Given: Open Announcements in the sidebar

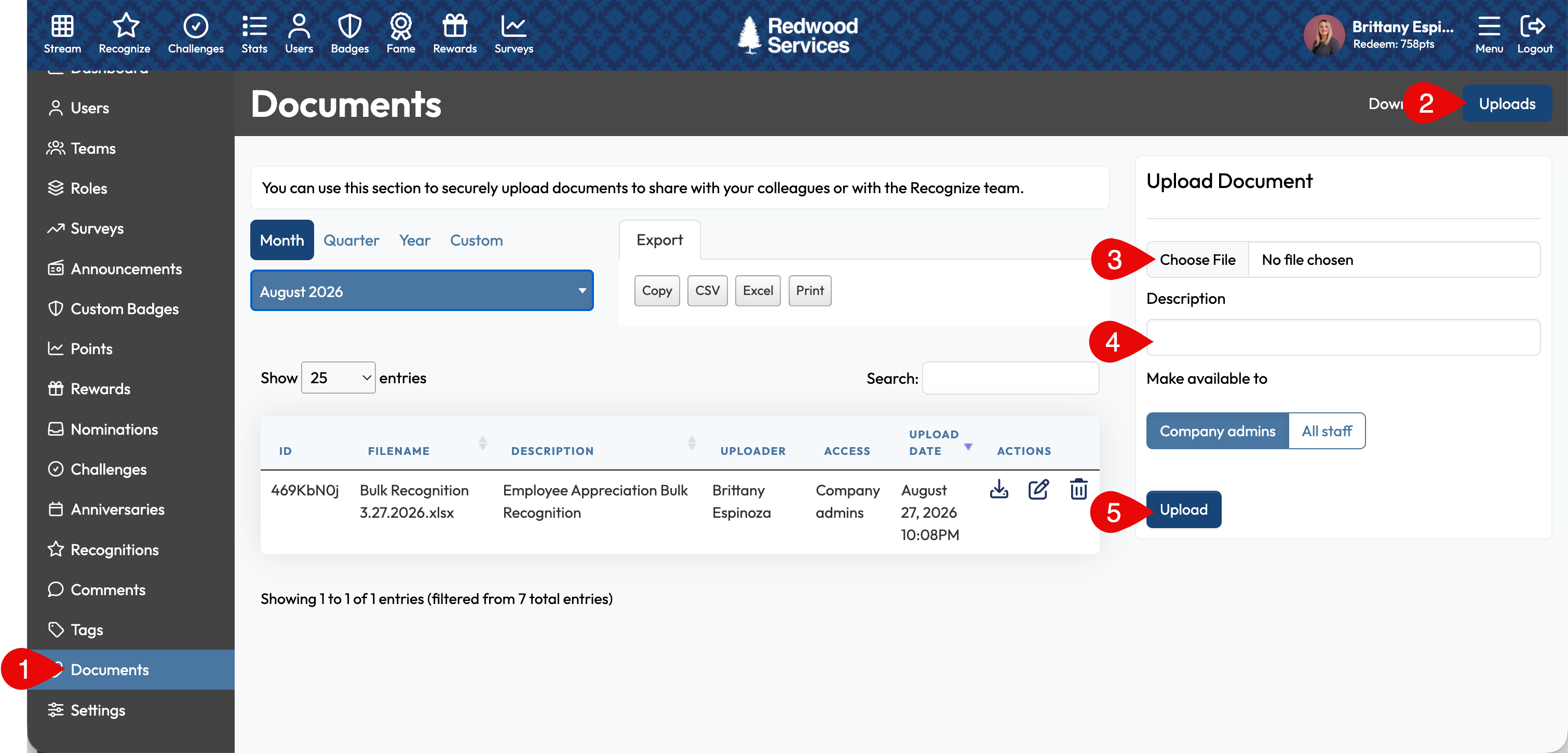Looking at the screenshot, I should click(x=131, y=268).
